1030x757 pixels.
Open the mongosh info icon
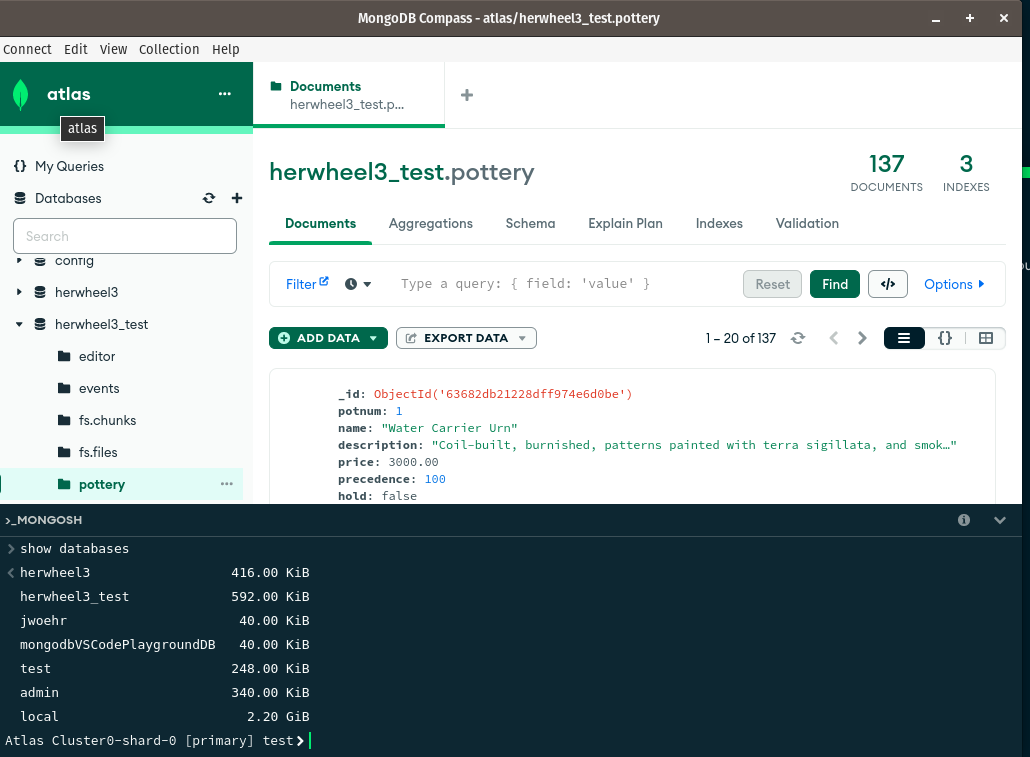(x=964, y=520)
